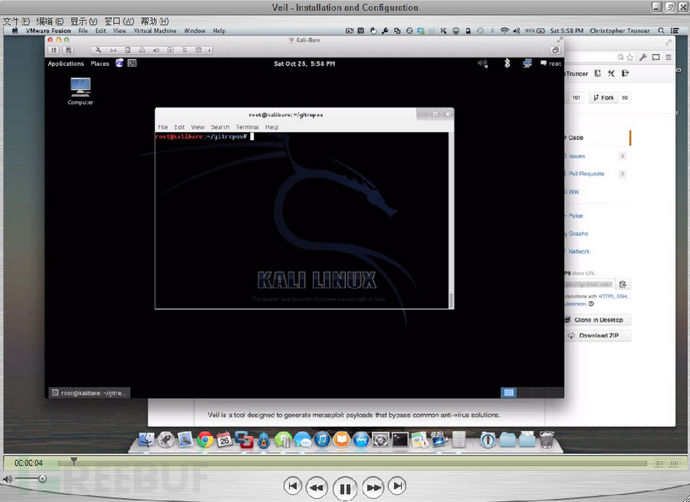Screen dimensions: 690x502
Task: Open the Kali Places menu
Action: click(x=100, y=64)
